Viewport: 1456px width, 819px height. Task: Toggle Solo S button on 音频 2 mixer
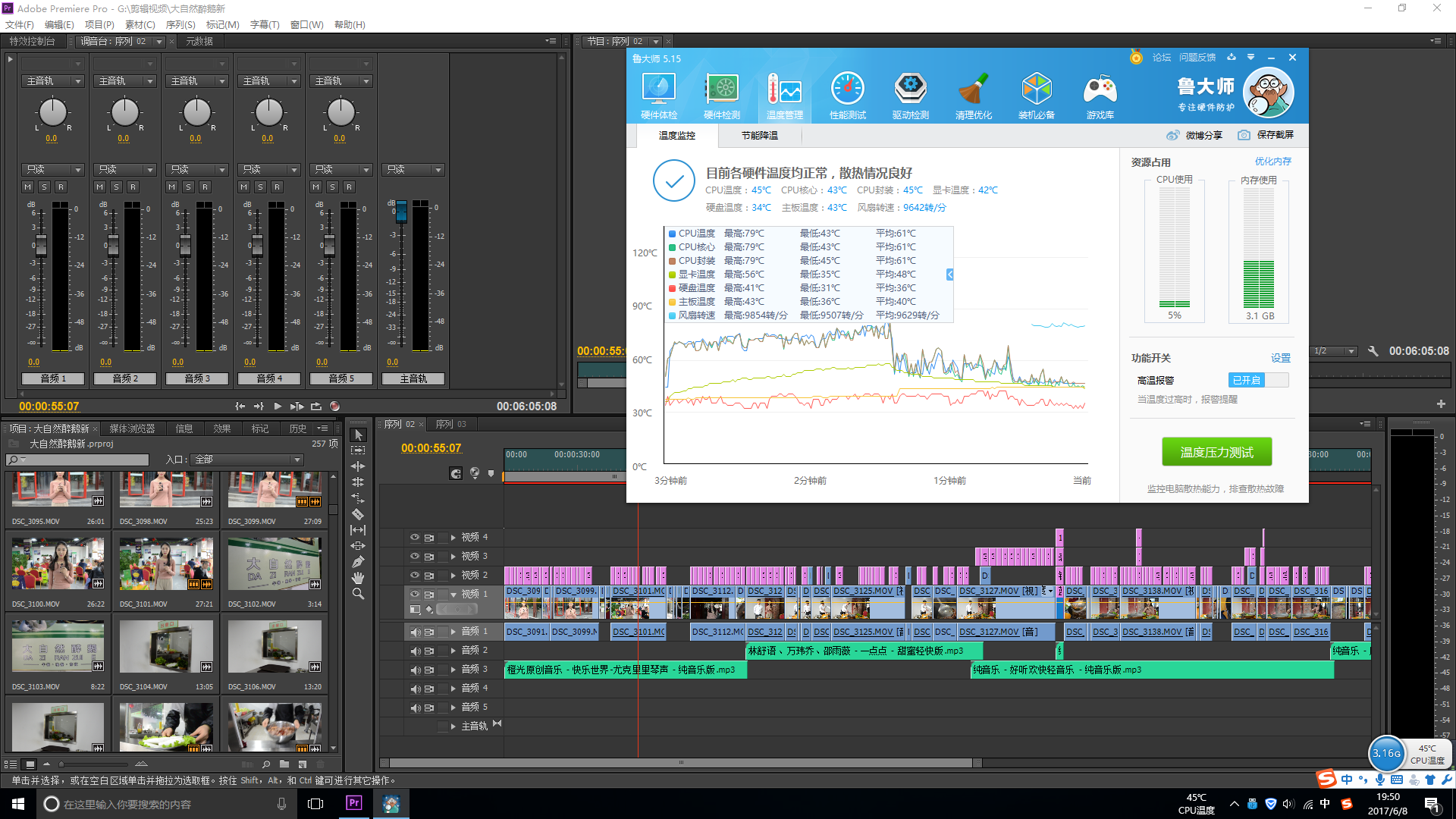116,187
